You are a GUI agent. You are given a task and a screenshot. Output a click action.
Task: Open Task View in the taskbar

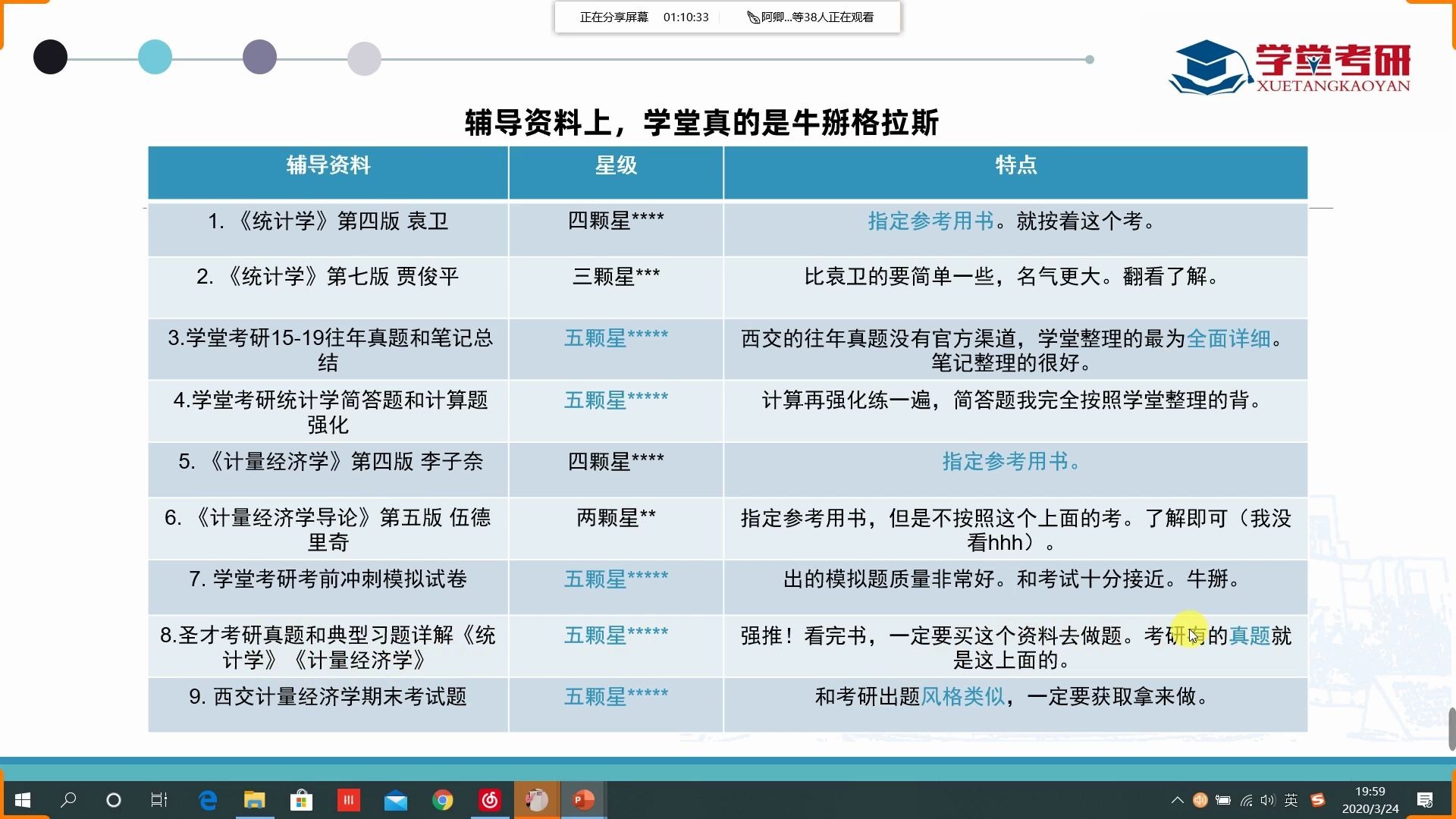click(x=159, y=800)
